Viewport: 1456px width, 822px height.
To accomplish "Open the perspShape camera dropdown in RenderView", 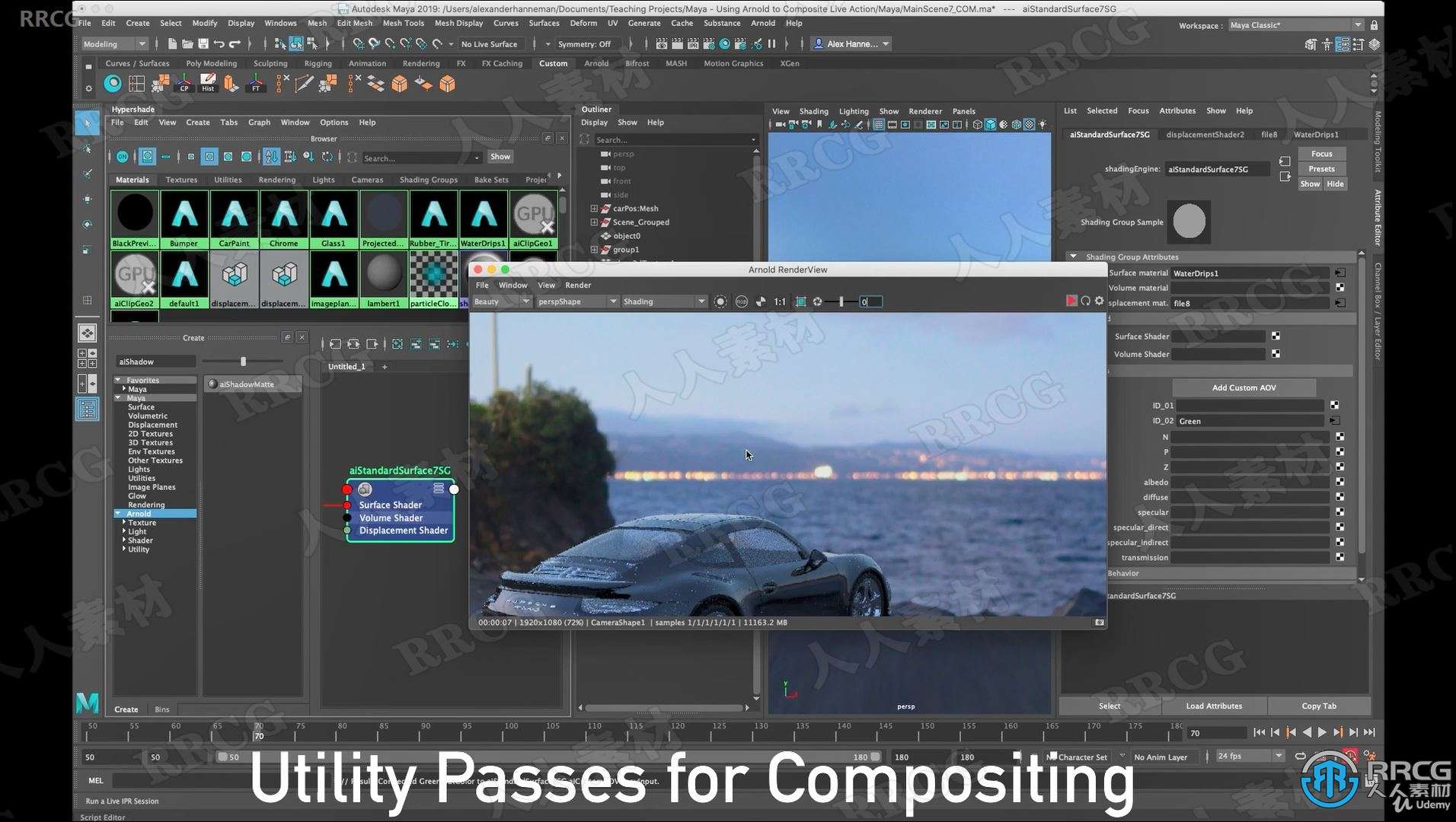I will 576,301.
